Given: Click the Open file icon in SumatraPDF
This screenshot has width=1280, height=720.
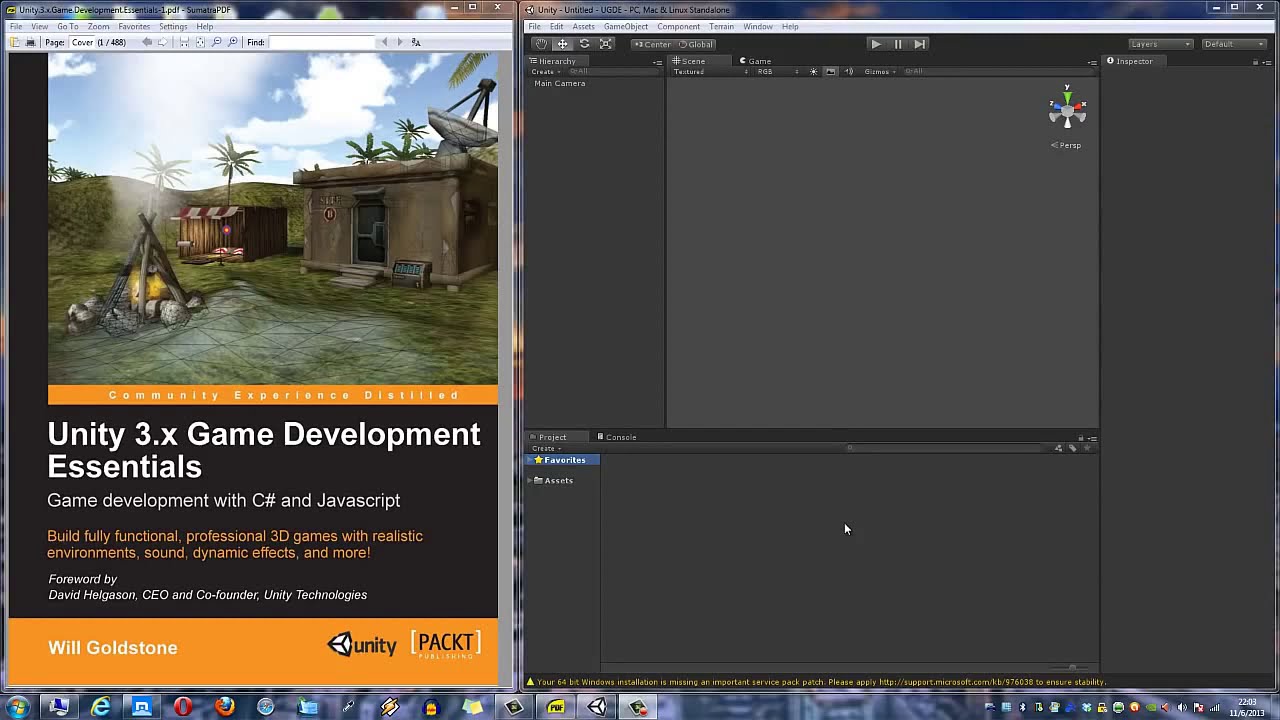Looking at the screenshot, I should click(16, 42).
